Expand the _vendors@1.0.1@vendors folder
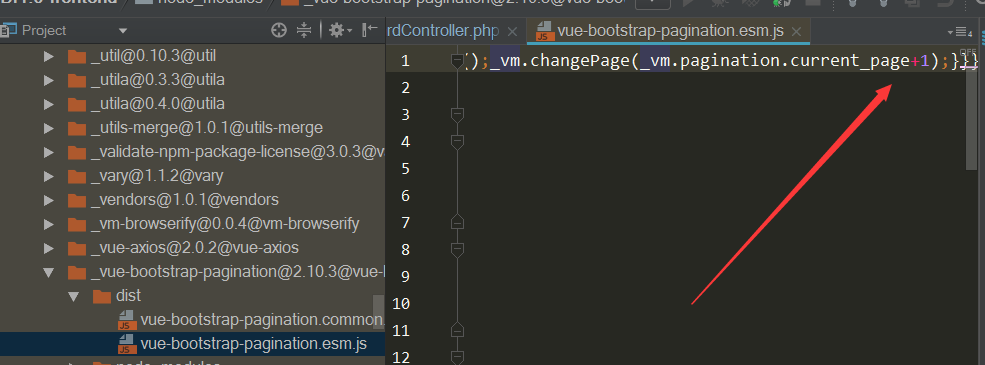 pyautogui.click(x=48, y=200)
